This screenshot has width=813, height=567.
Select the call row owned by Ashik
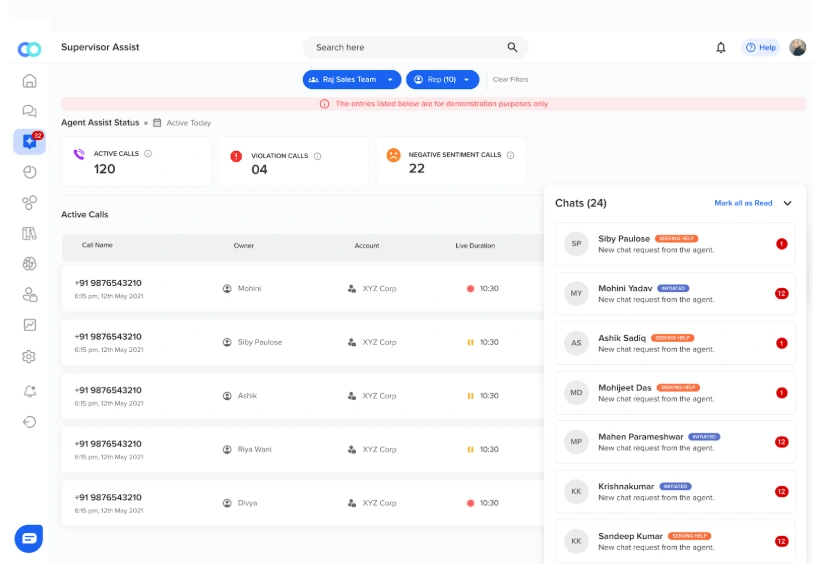pyautogui.click(x=303, y=396)
